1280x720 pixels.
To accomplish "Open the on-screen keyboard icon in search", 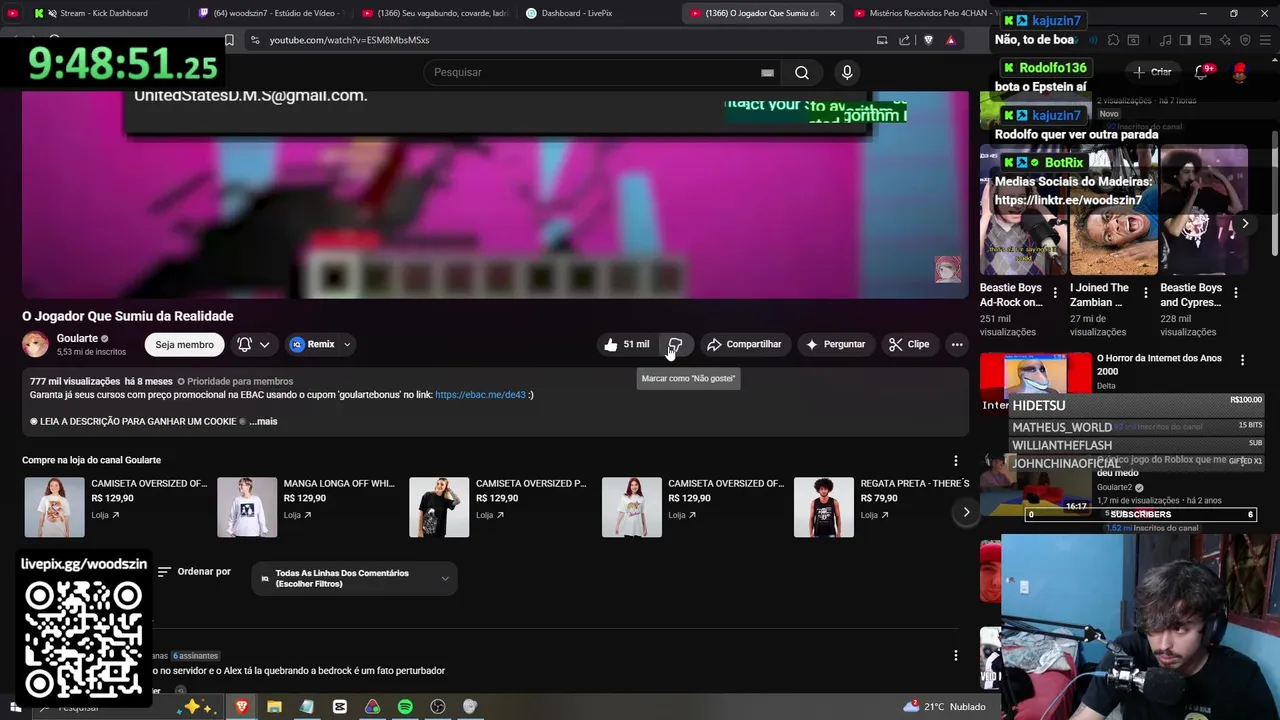I will [x=767, y=72].
